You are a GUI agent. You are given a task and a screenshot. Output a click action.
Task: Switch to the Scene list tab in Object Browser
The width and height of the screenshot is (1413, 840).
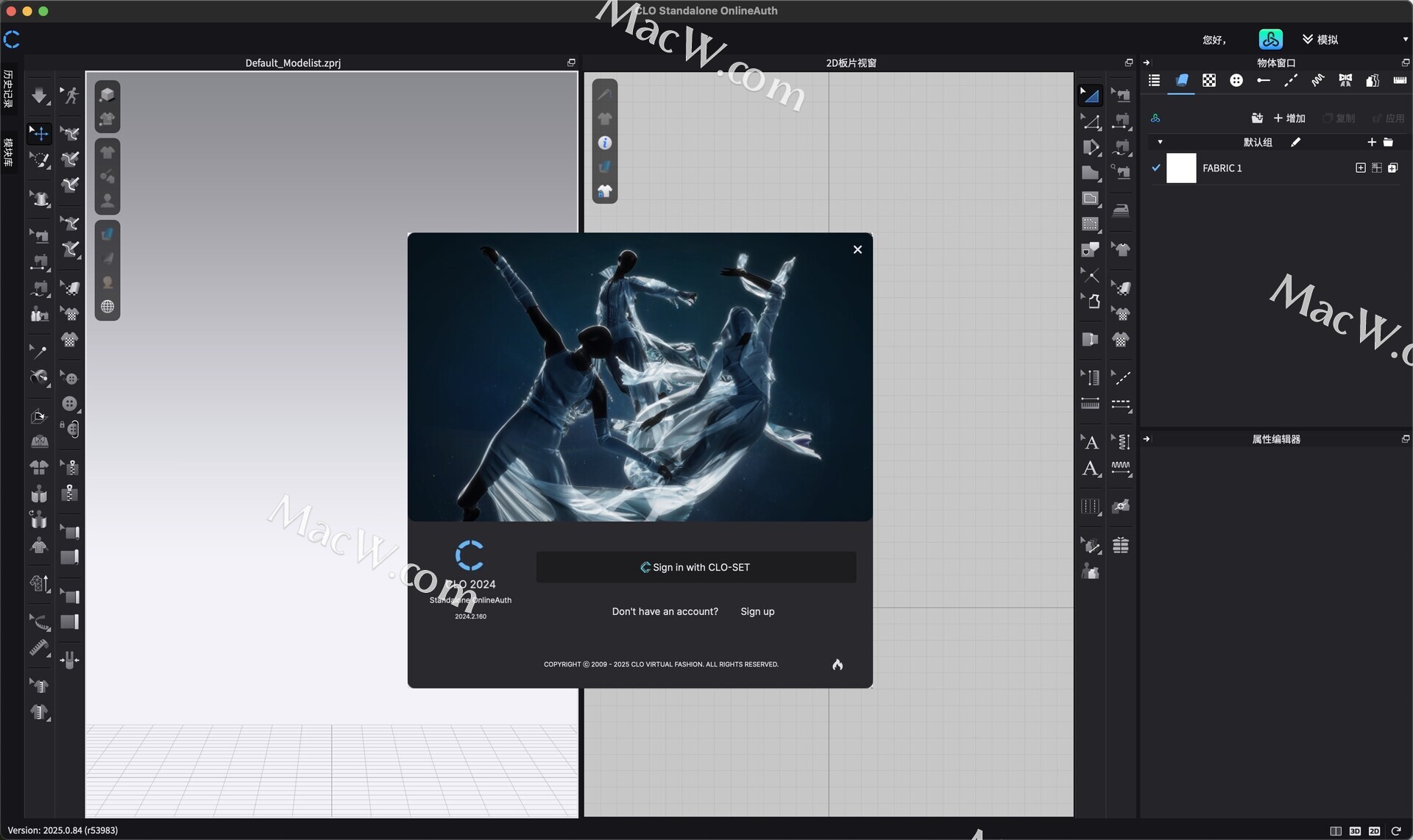1154,80
